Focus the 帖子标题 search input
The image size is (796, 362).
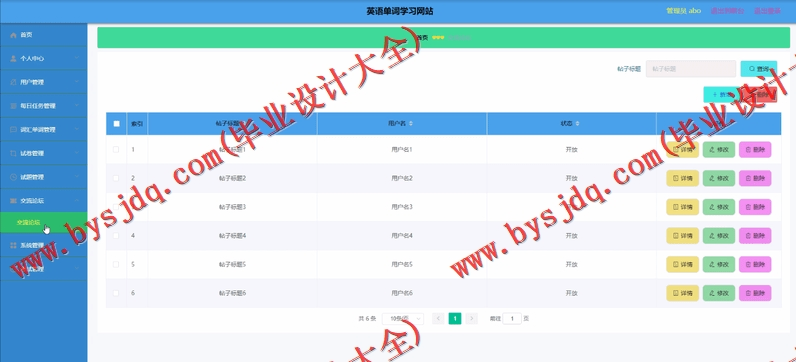pyautogui.click(x=690, y=69)
